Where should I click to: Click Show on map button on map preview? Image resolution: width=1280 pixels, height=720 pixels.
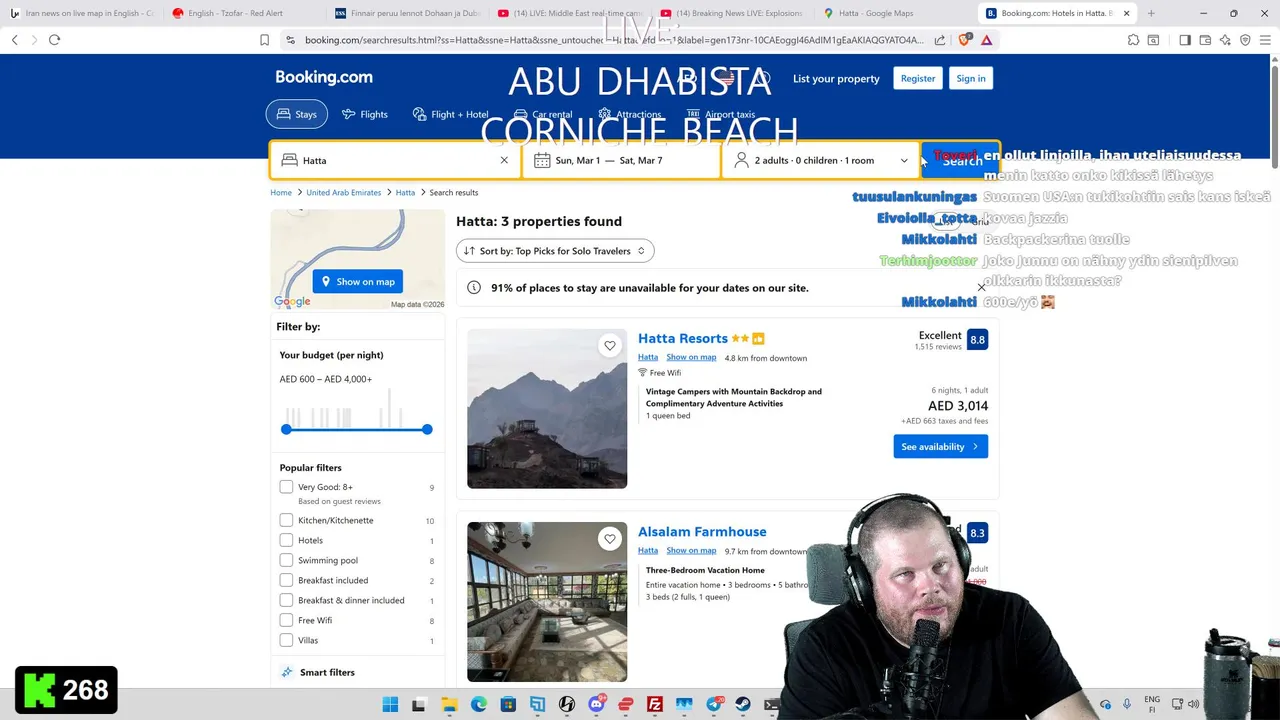[x=358, y=281]
